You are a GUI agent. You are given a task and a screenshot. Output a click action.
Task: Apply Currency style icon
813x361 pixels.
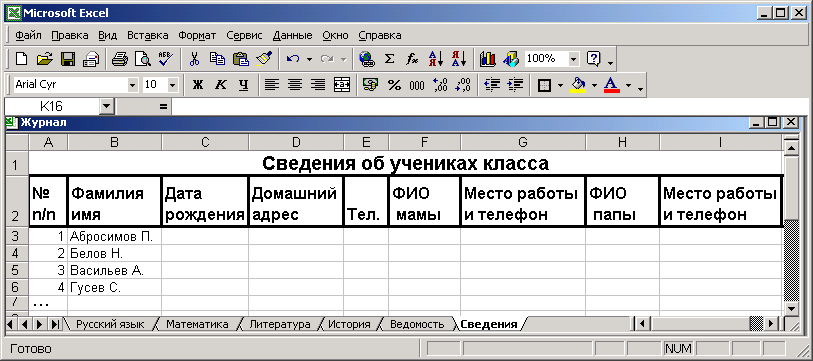(371, 85)
